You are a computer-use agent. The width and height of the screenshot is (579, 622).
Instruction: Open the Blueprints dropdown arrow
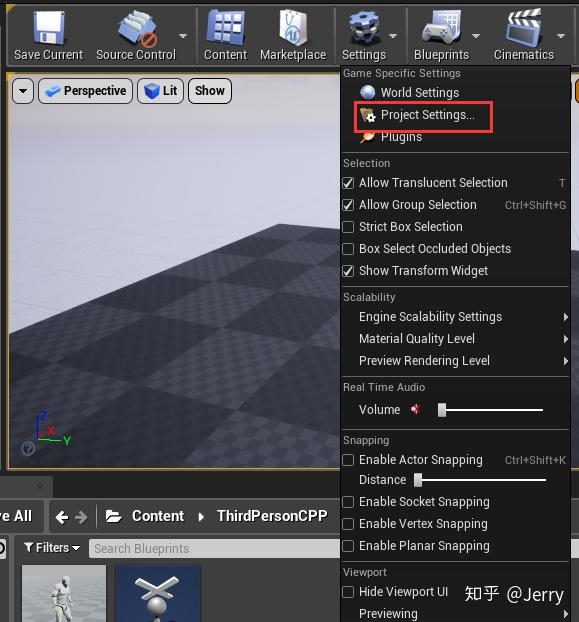coord(476,36)
